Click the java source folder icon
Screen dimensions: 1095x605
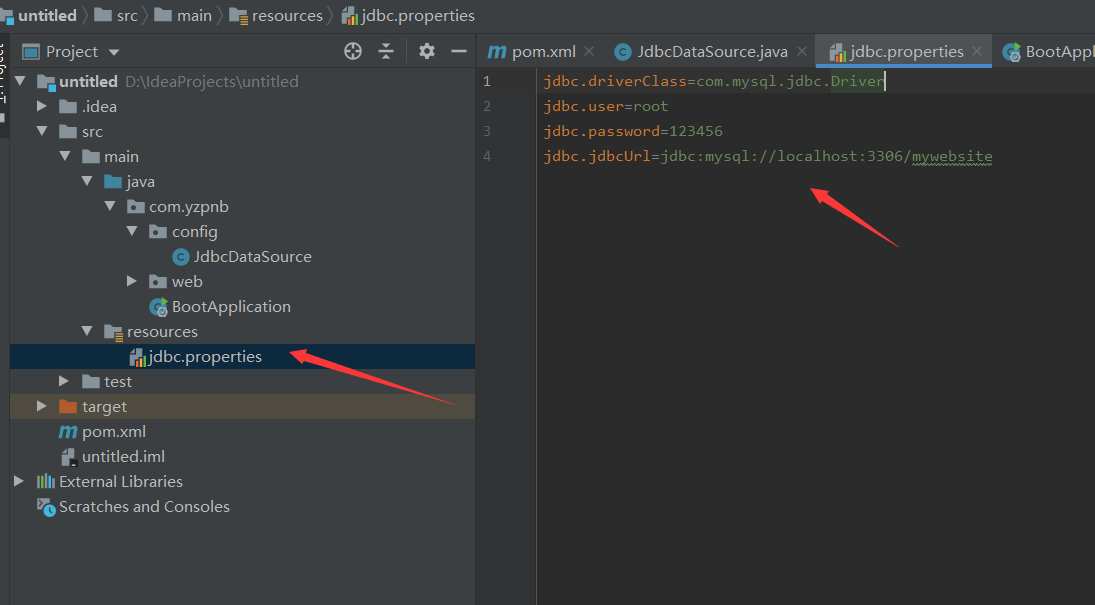pos(112,182)
